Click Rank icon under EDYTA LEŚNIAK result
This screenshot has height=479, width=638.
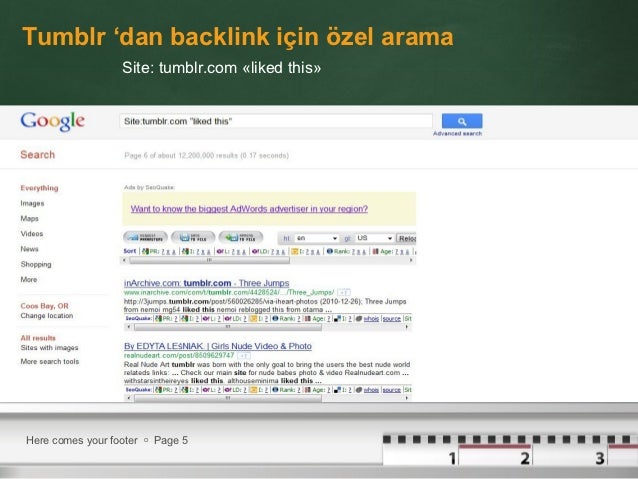[275, 390]
